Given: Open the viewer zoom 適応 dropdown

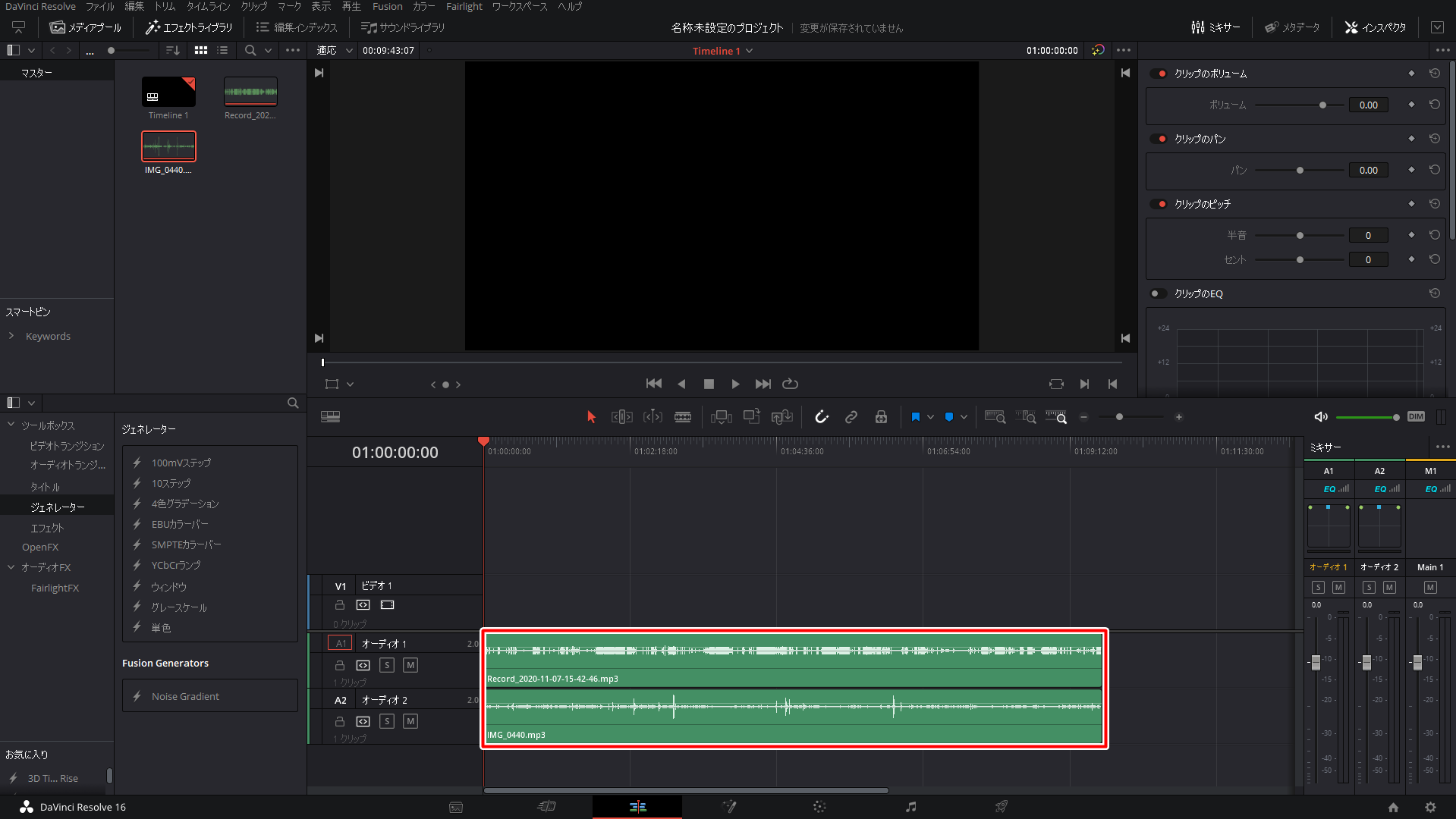Looking at the screenshot, I should (335, 51).
